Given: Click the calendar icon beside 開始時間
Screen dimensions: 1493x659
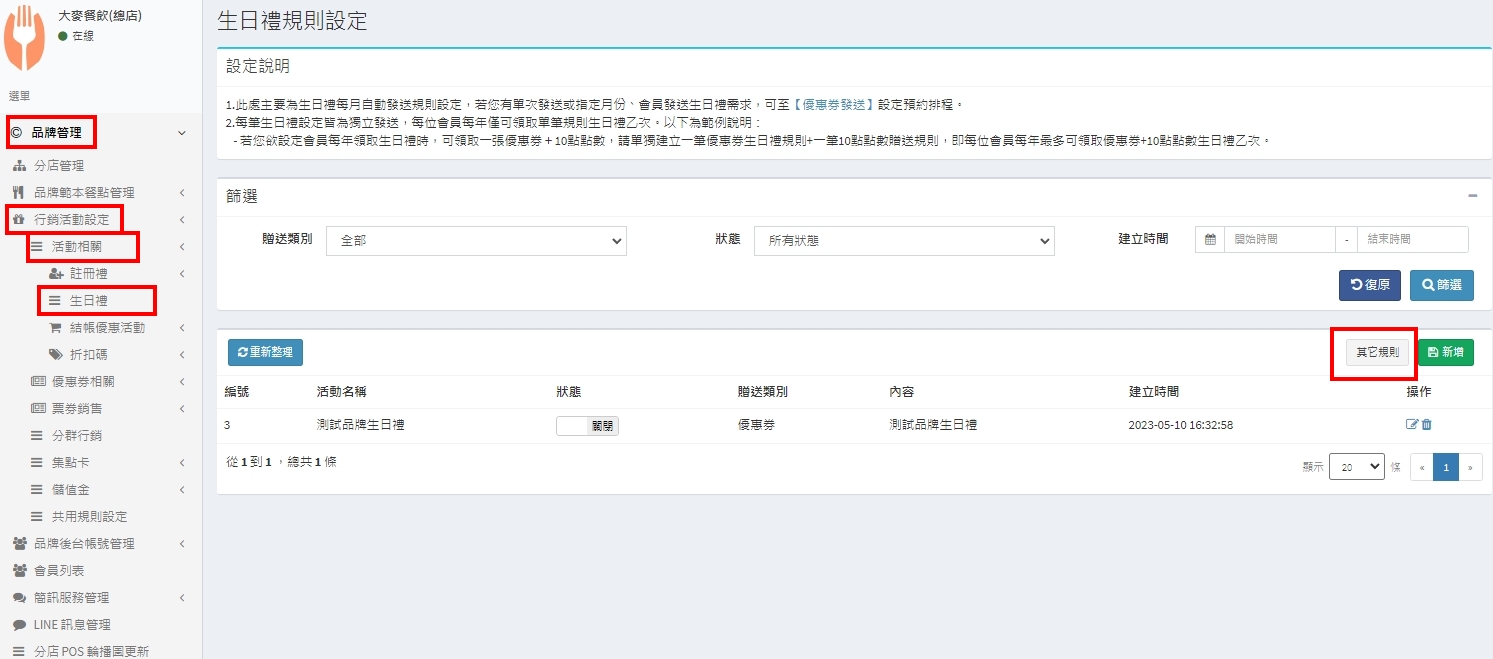Looking at the screenshot, I should click(x=1210, y=240).
